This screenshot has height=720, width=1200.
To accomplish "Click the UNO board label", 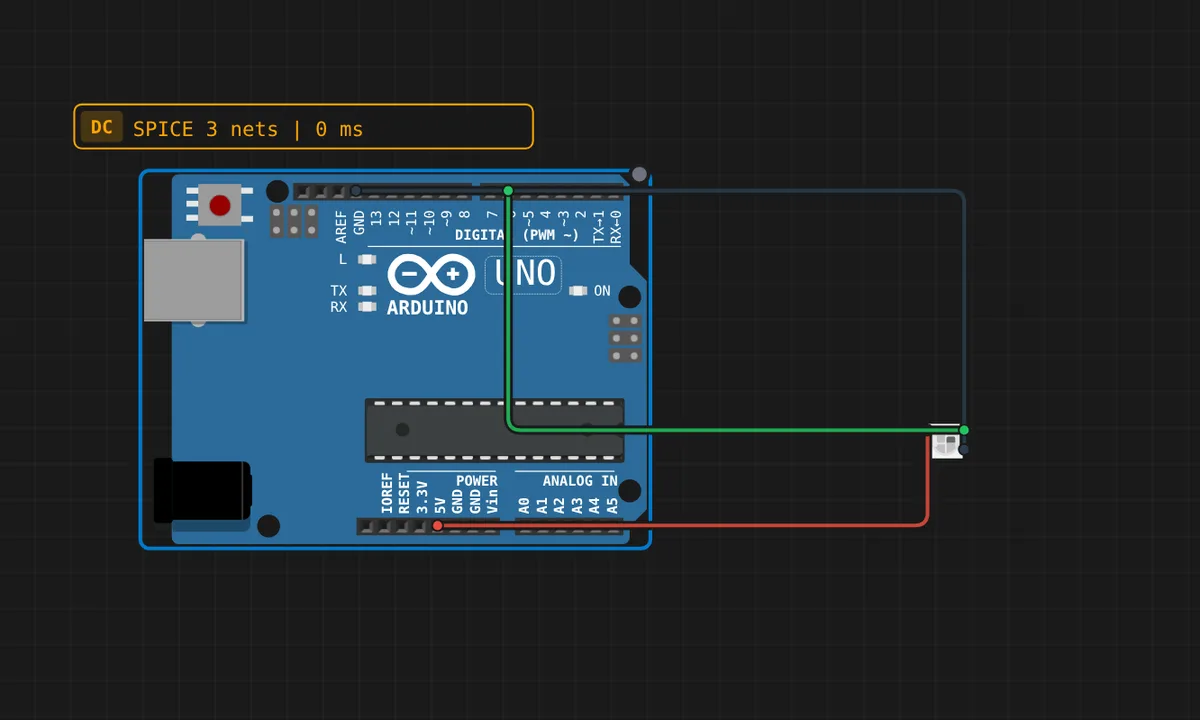I will 524,274.
